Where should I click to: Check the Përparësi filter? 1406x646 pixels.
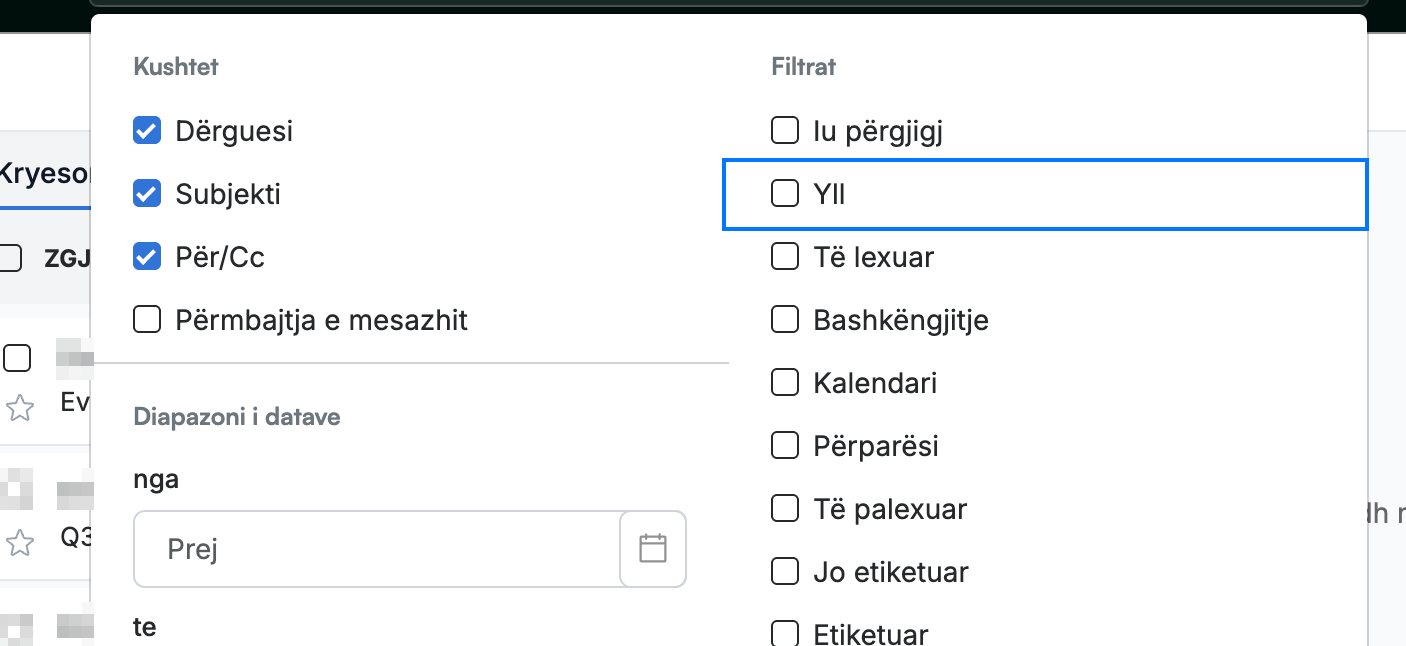click(x=785, y=446)
